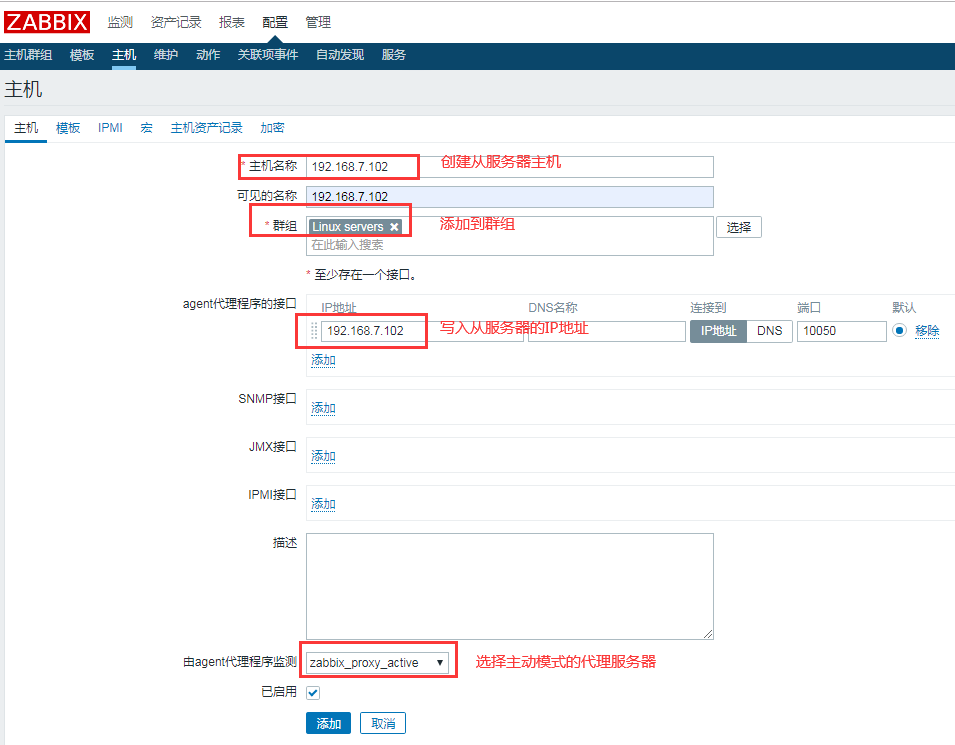Focus the 端口 field showing 10050
This screenshot has height=745, width=955.
point(842,331)
